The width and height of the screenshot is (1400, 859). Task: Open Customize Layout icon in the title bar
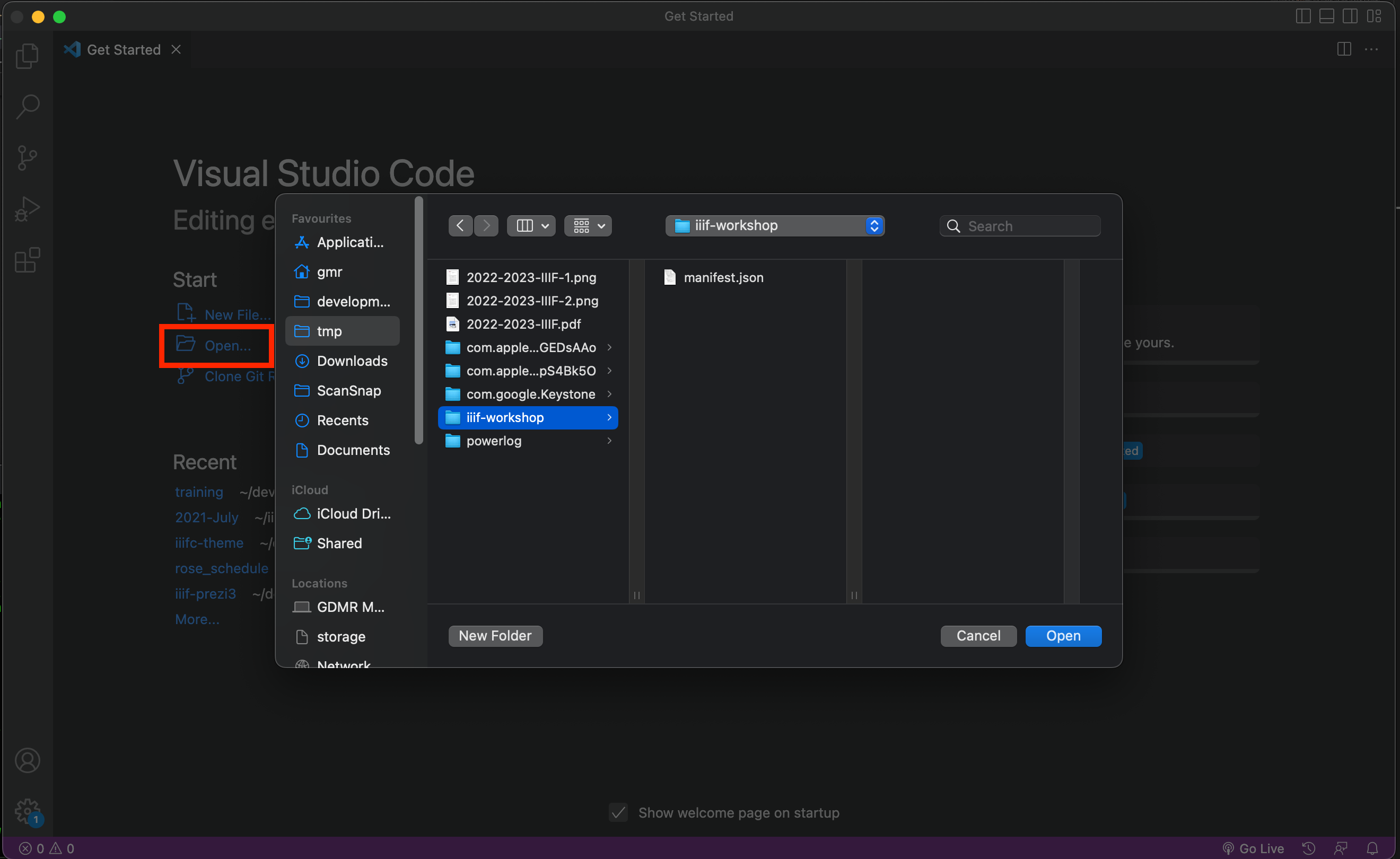click(1374, 16)
